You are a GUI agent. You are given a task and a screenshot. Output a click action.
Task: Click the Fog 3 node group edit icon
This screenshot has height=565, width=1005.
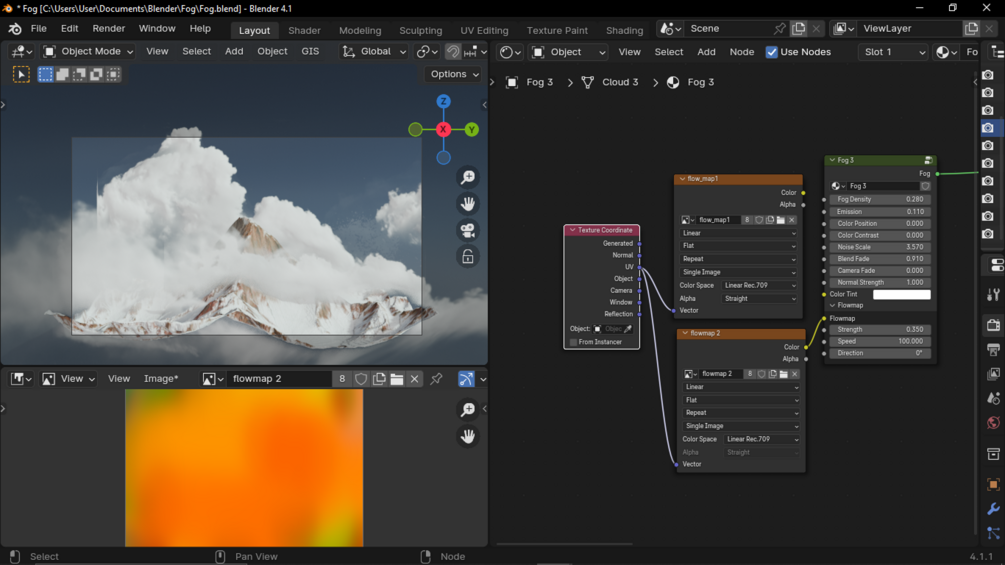click(x=927, y=160)
